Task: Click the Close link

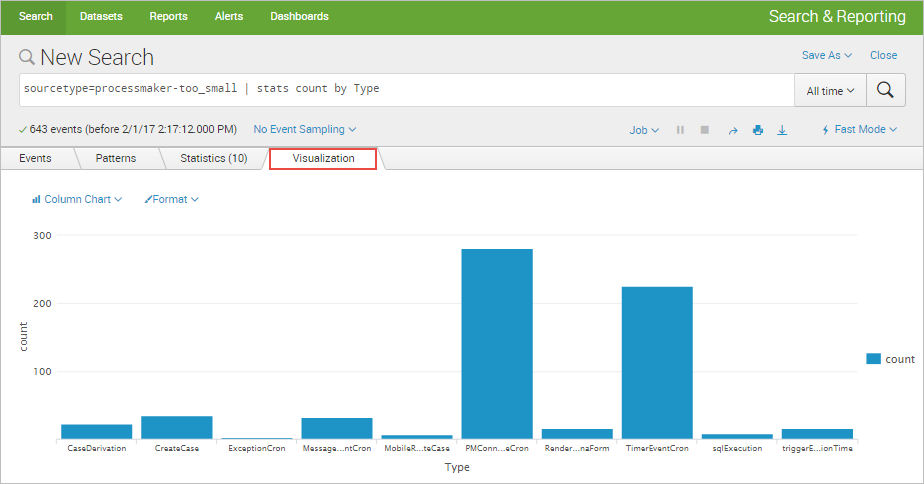Action: 883,56
